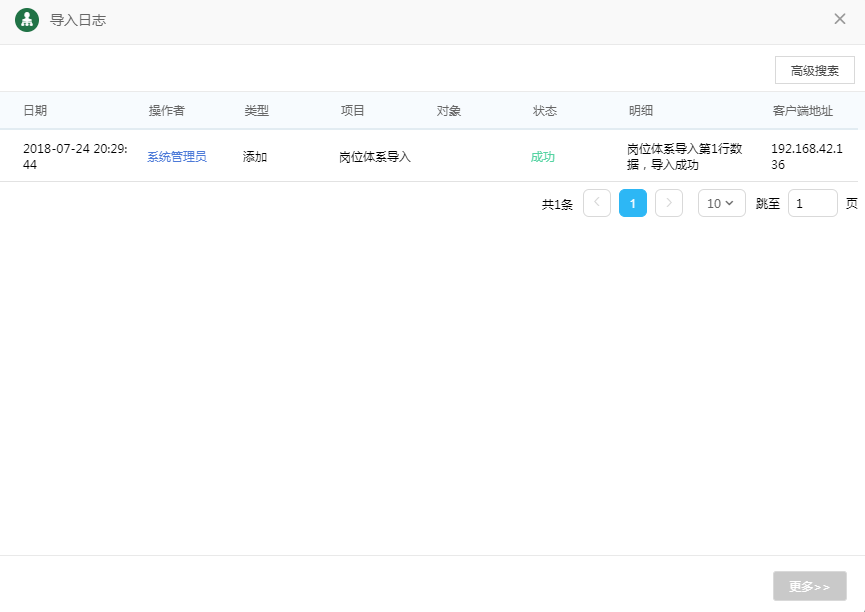Select the 明细 column header

click(641, 111)
